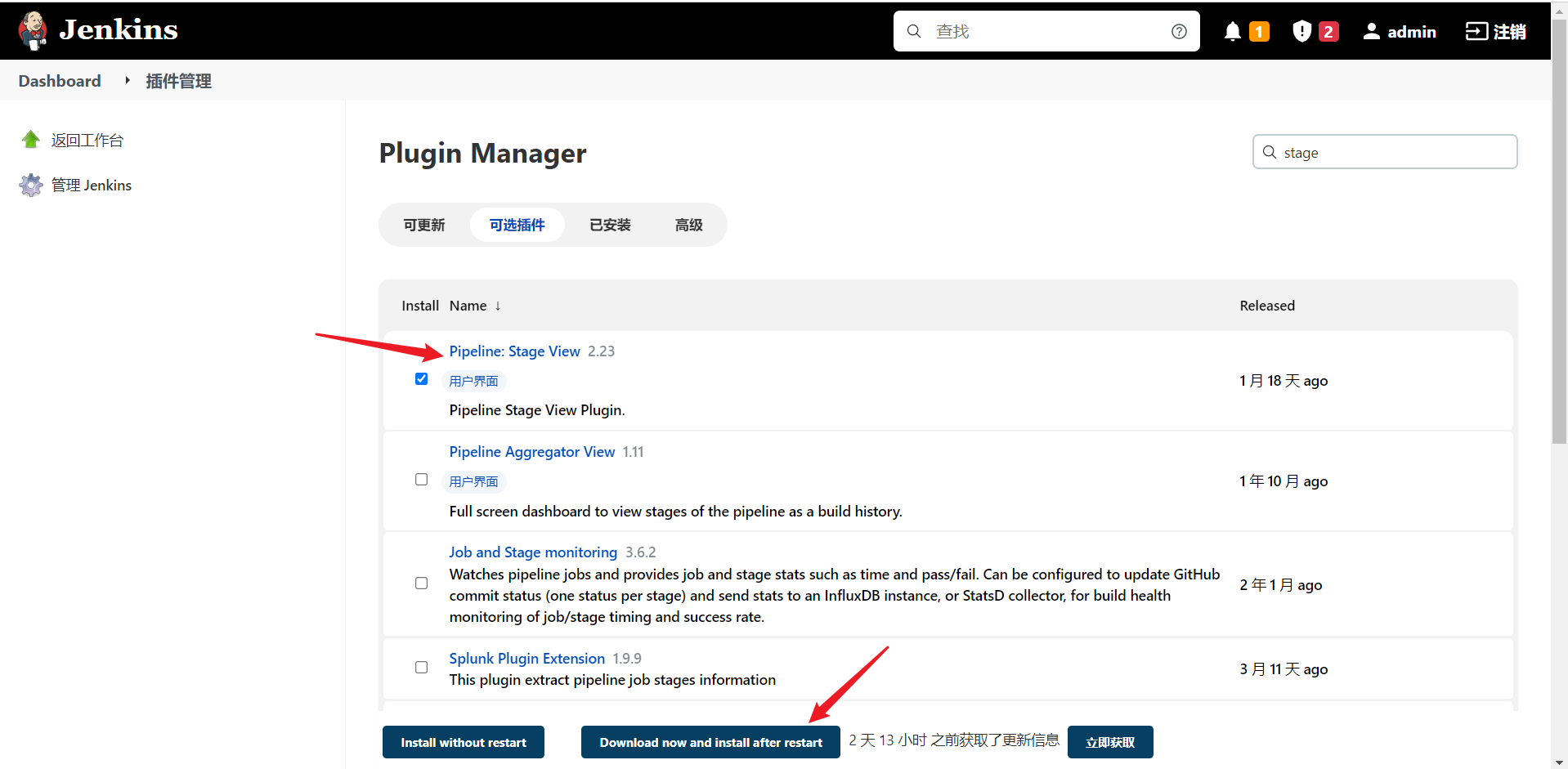Click the '2 年 1 月 ago' release date
This screenshot has height=769, width=1568.
(x=1280, y=585)
